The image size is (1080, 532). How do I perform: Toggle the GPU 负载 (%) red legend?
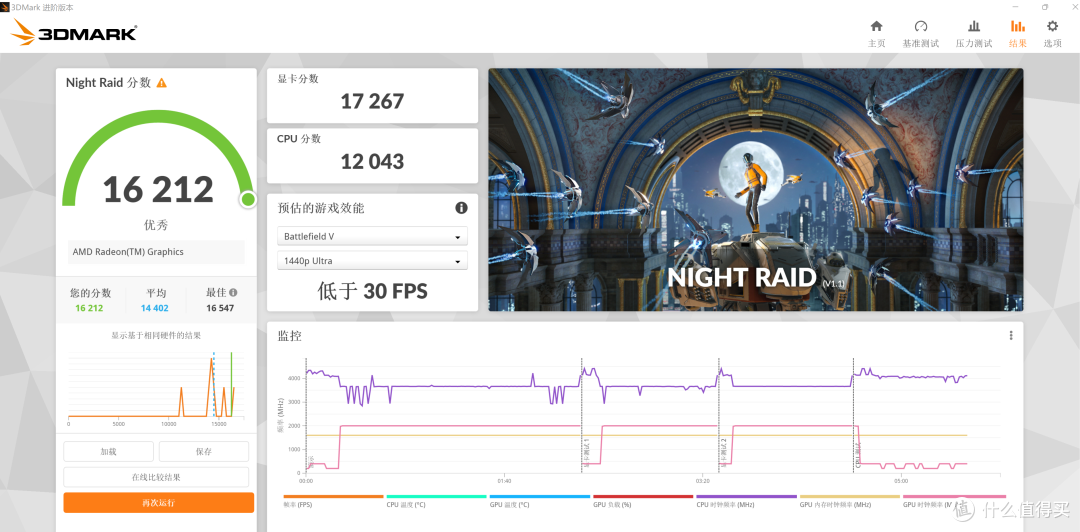(643, 500)
